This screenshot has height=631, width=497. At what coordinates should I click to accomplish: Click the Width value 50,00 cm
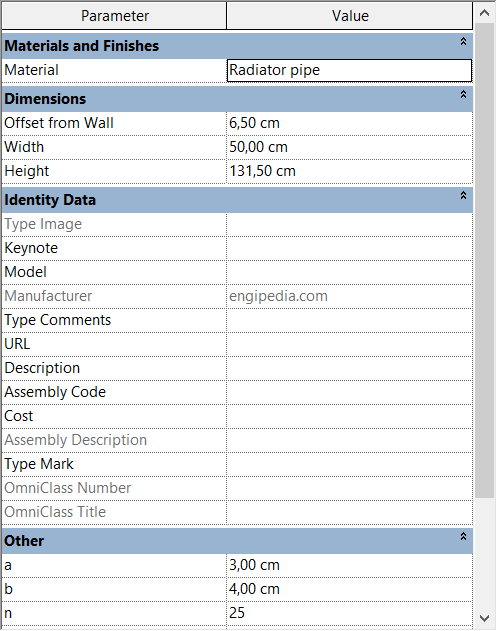pyautogui.click(x=349, y=147)
